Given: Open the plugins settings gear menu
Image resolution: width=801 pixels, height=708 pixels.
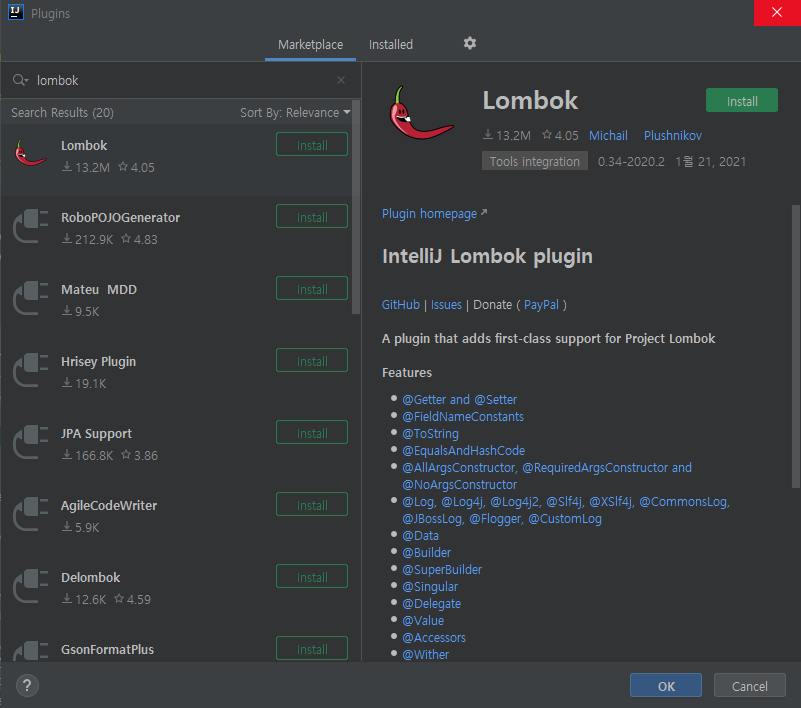Looking at the screenshot, I should pos(469,43).
